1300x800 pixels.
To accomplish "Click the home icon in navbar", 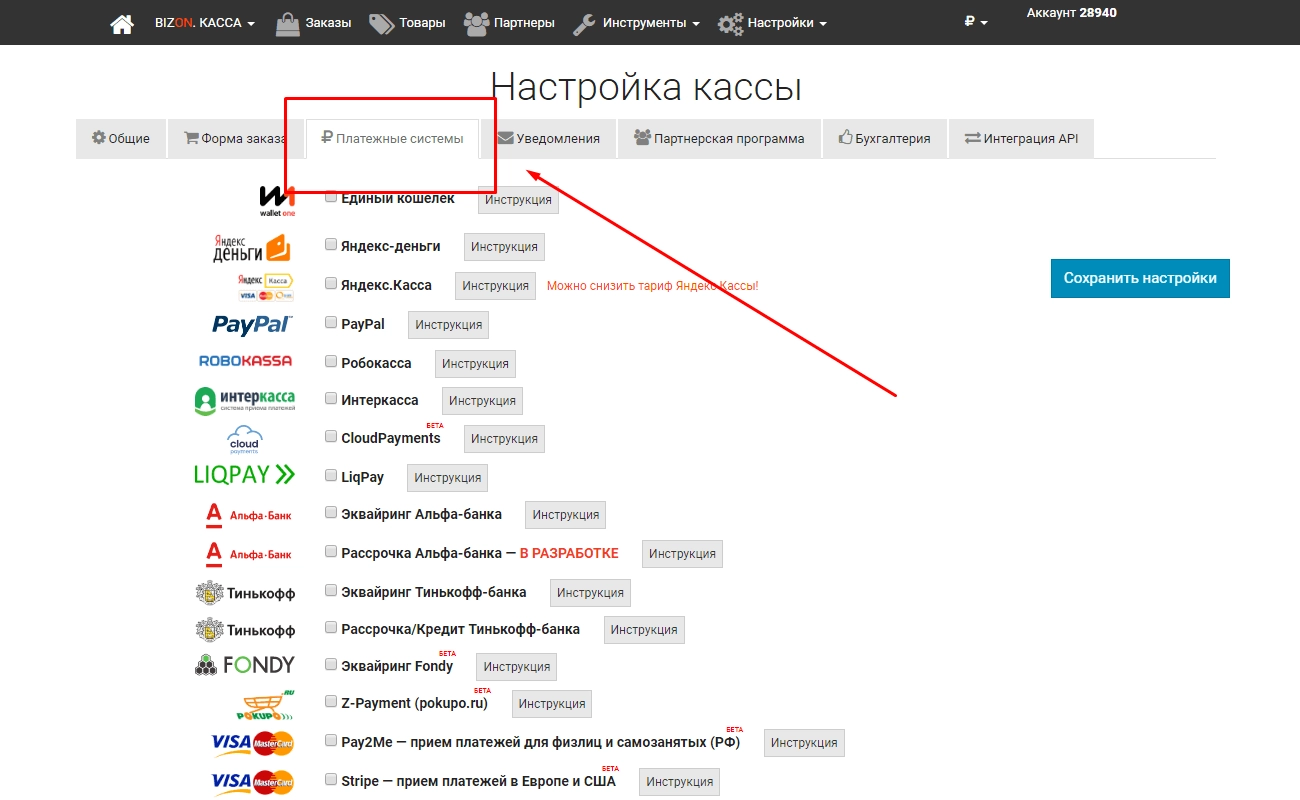I will point(122,23).
